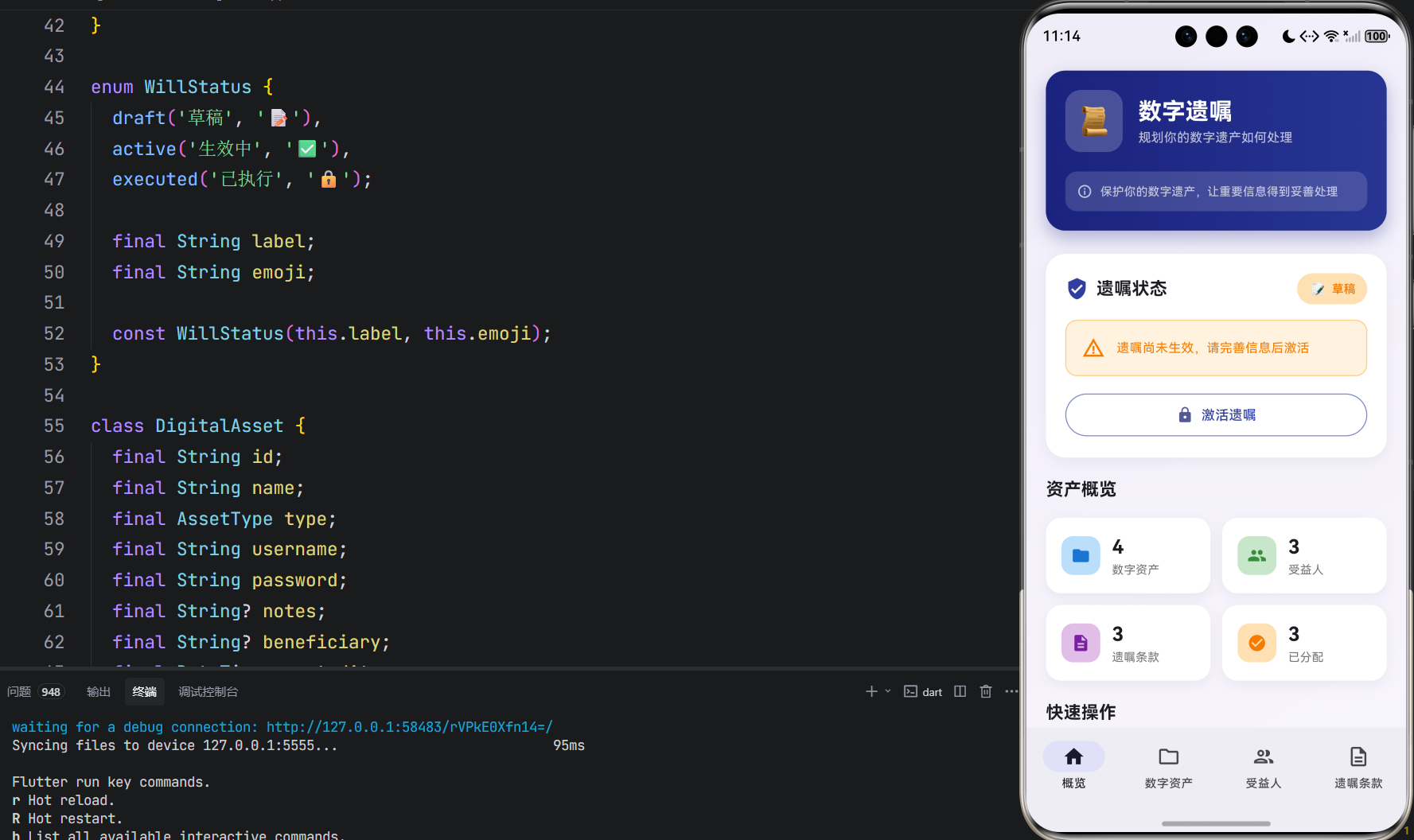The width and height of the screenshot is (1414, 840).
Task: Tap the WiFi icon in phone status bar
Action: 1331,37
